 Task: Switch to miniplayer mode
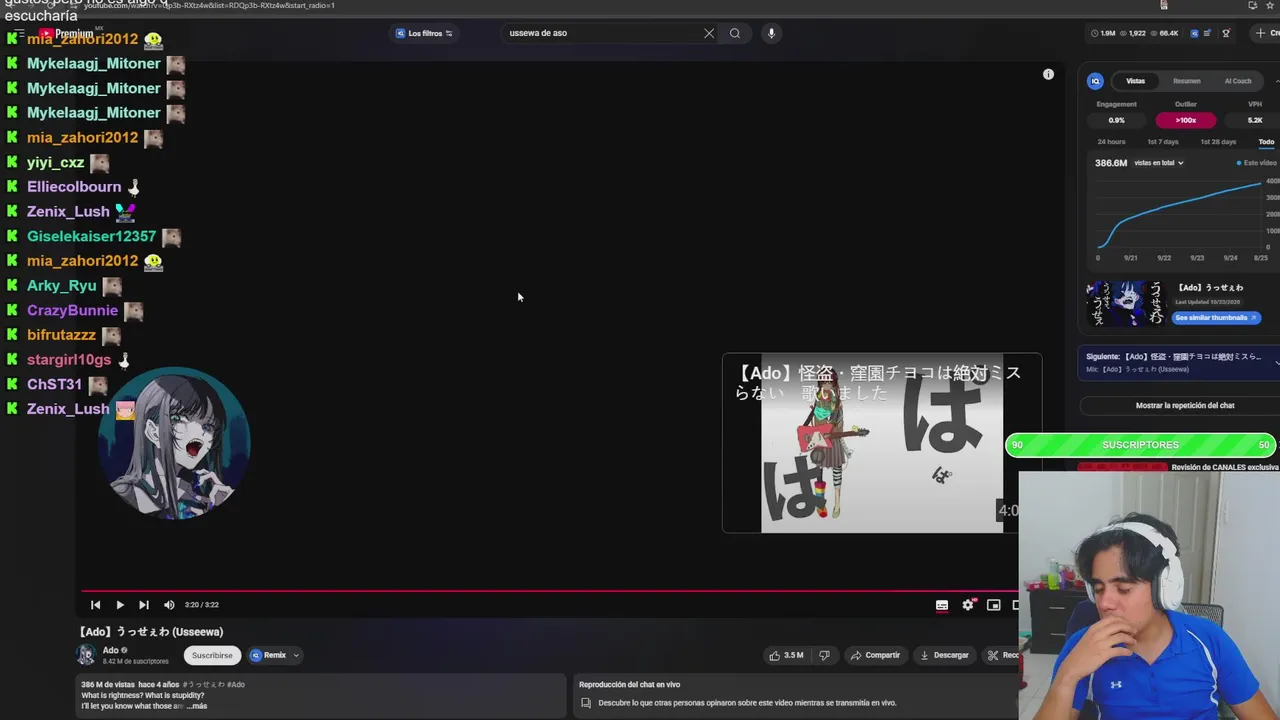pos(993,605)
